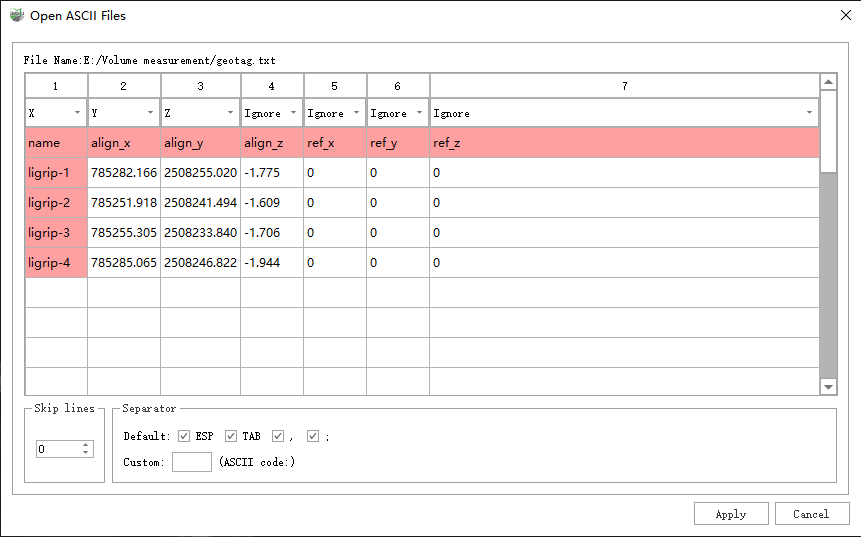The width and height of the screenshot is (861, 537).
Task: Select column header number 6
Action: click(398, 86)
